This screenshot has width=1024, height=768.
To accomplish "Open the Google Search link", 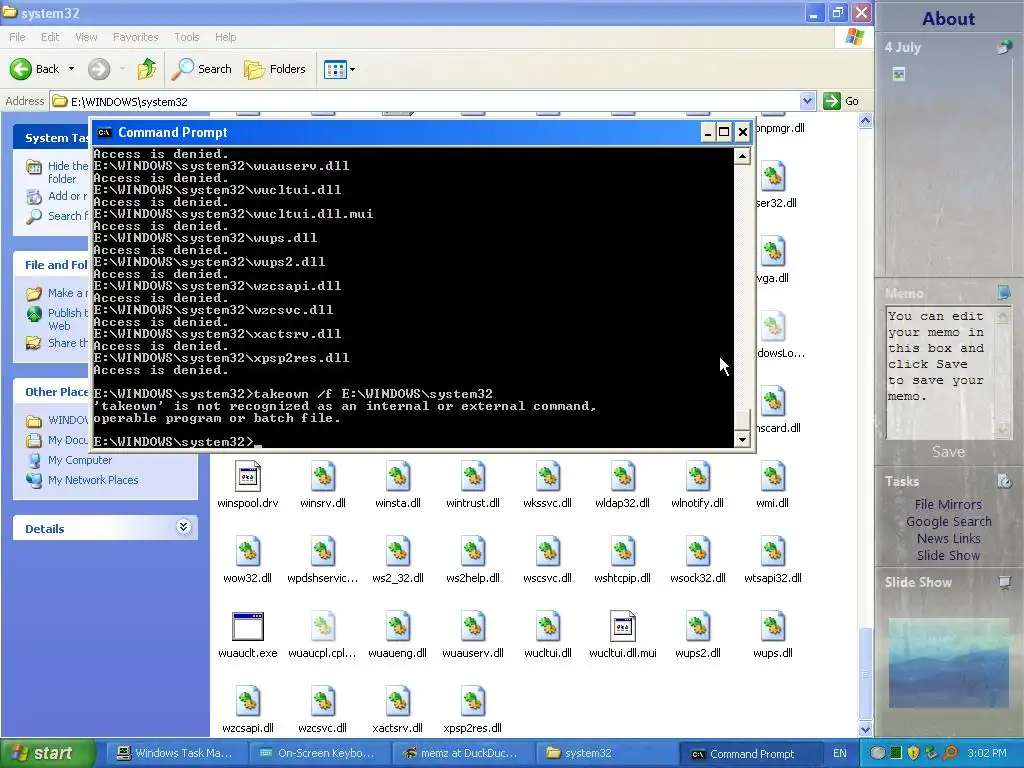I will click(948, 521).
